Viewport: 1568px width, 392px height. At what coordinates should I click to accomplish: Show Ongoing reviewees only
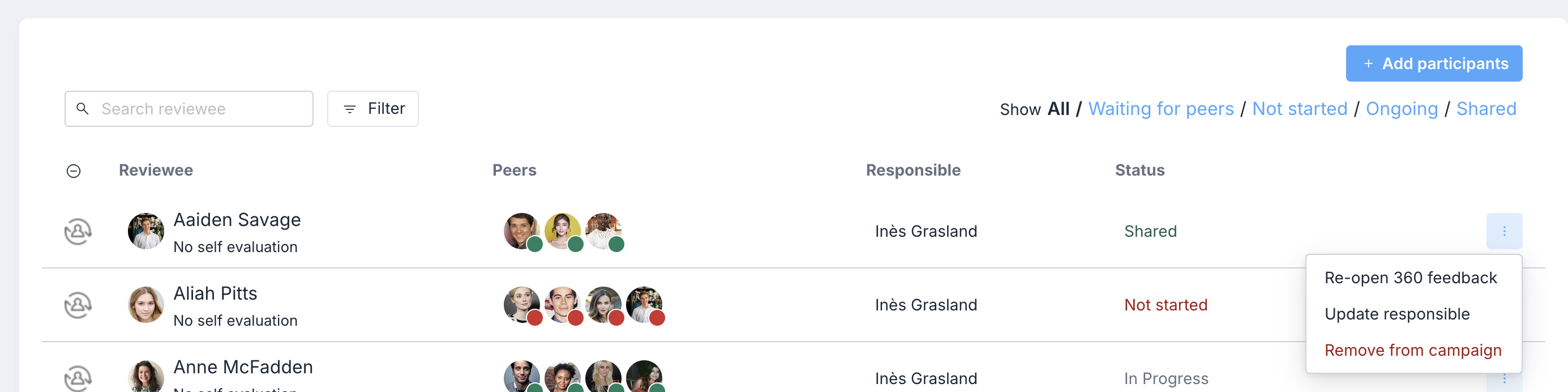click(1401, 109)
